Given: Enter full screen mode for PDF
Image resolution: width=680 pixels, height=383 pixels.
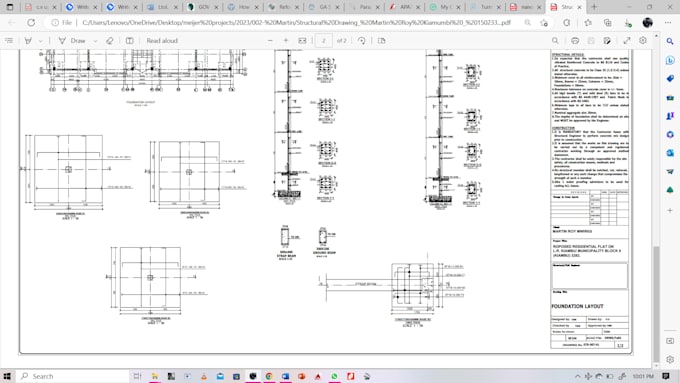Looking at the screenshot, I should tap(627, 40).
